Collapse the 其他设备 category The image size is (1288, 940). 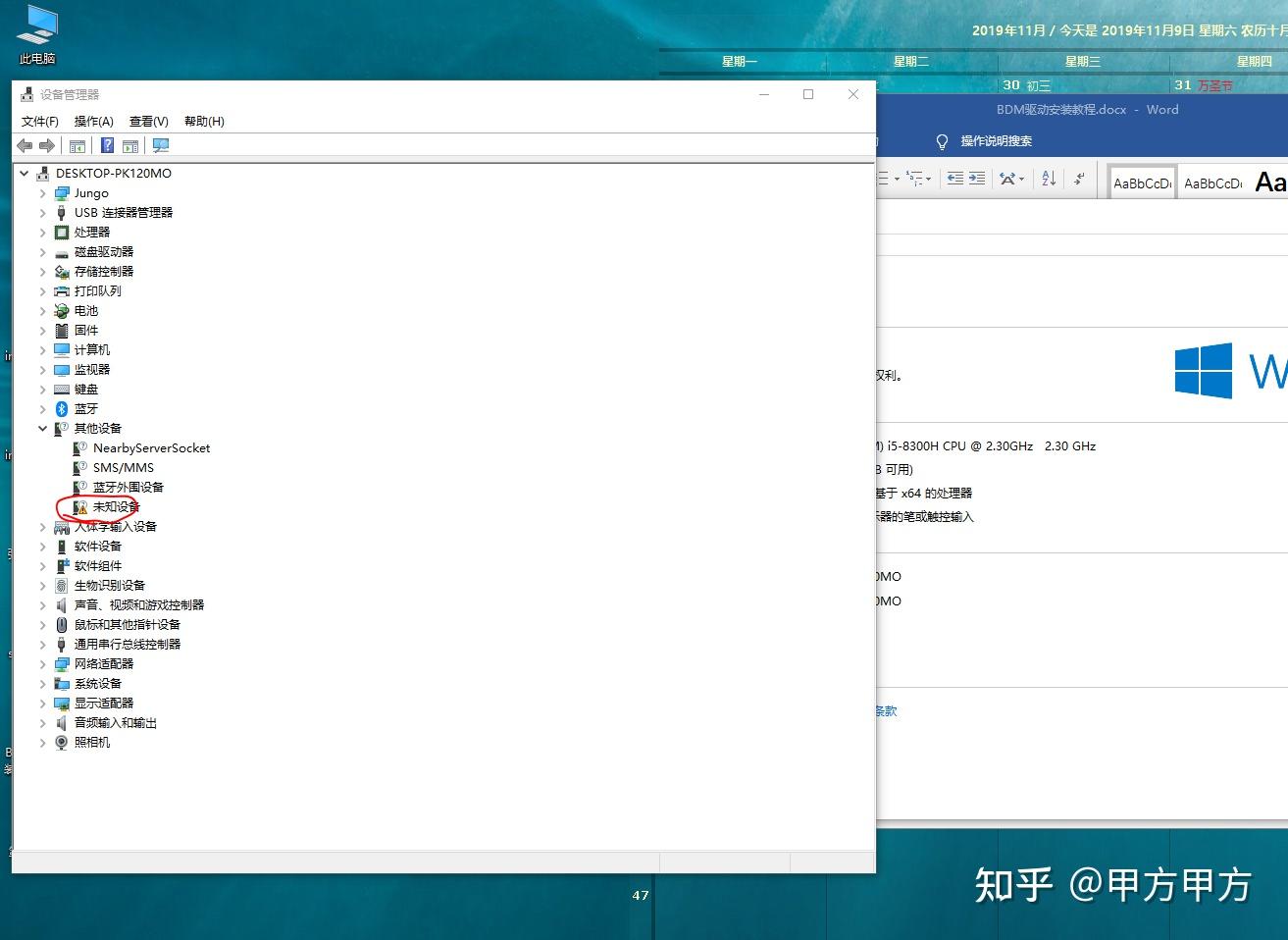pyautogui.click(x=43, y=428)
